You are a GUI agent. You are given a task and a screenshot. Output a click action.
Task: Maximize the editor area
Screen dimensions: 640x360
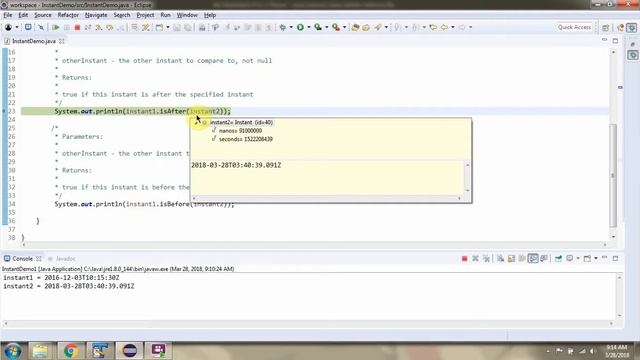(615, 41)
